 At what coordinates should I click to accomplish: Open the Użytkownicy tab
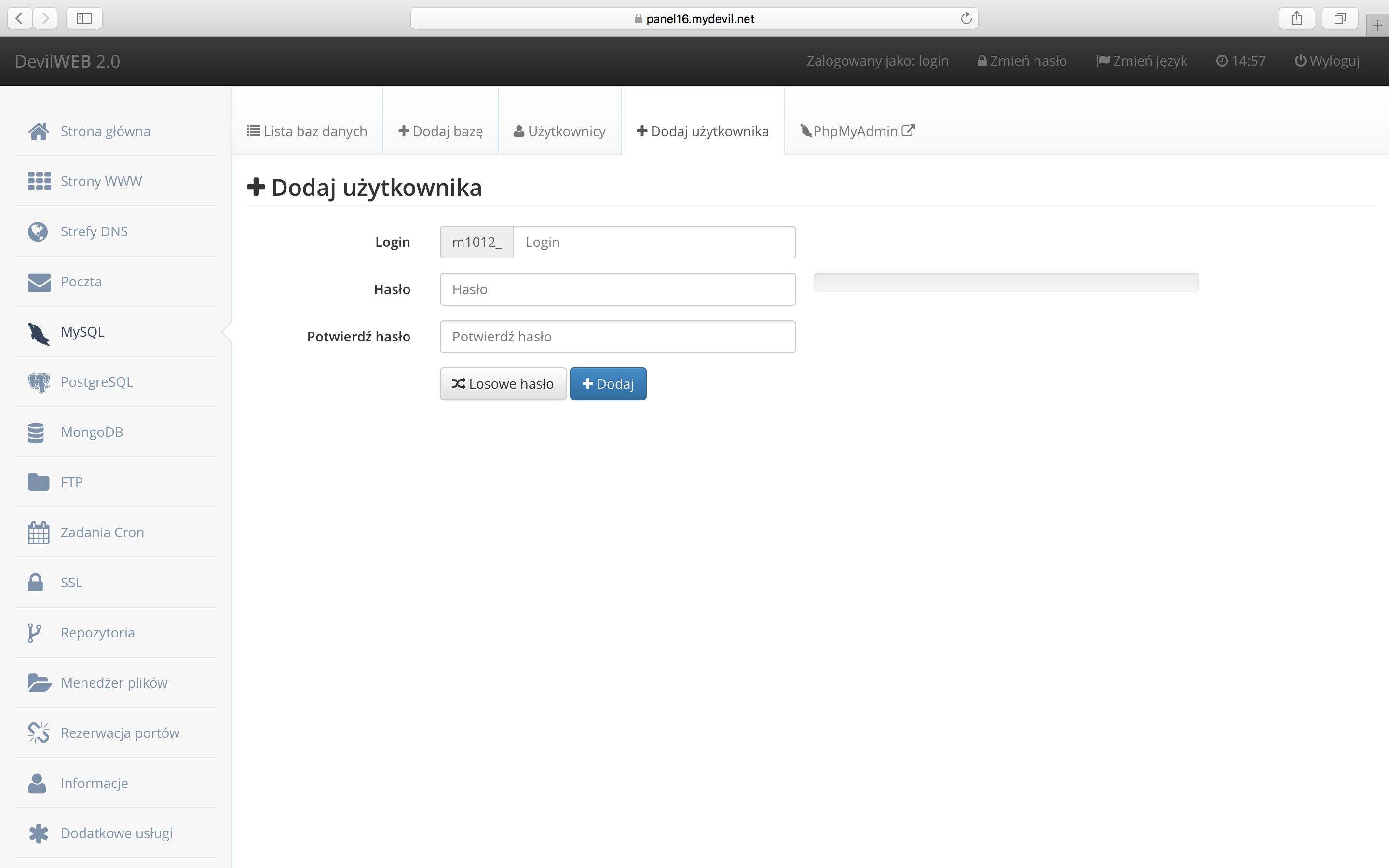click(x=559, y=131)
